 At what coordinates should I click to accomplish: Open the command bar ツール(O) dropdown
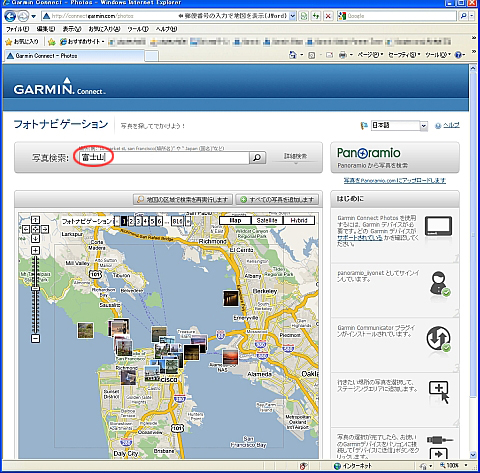point(438,55)
